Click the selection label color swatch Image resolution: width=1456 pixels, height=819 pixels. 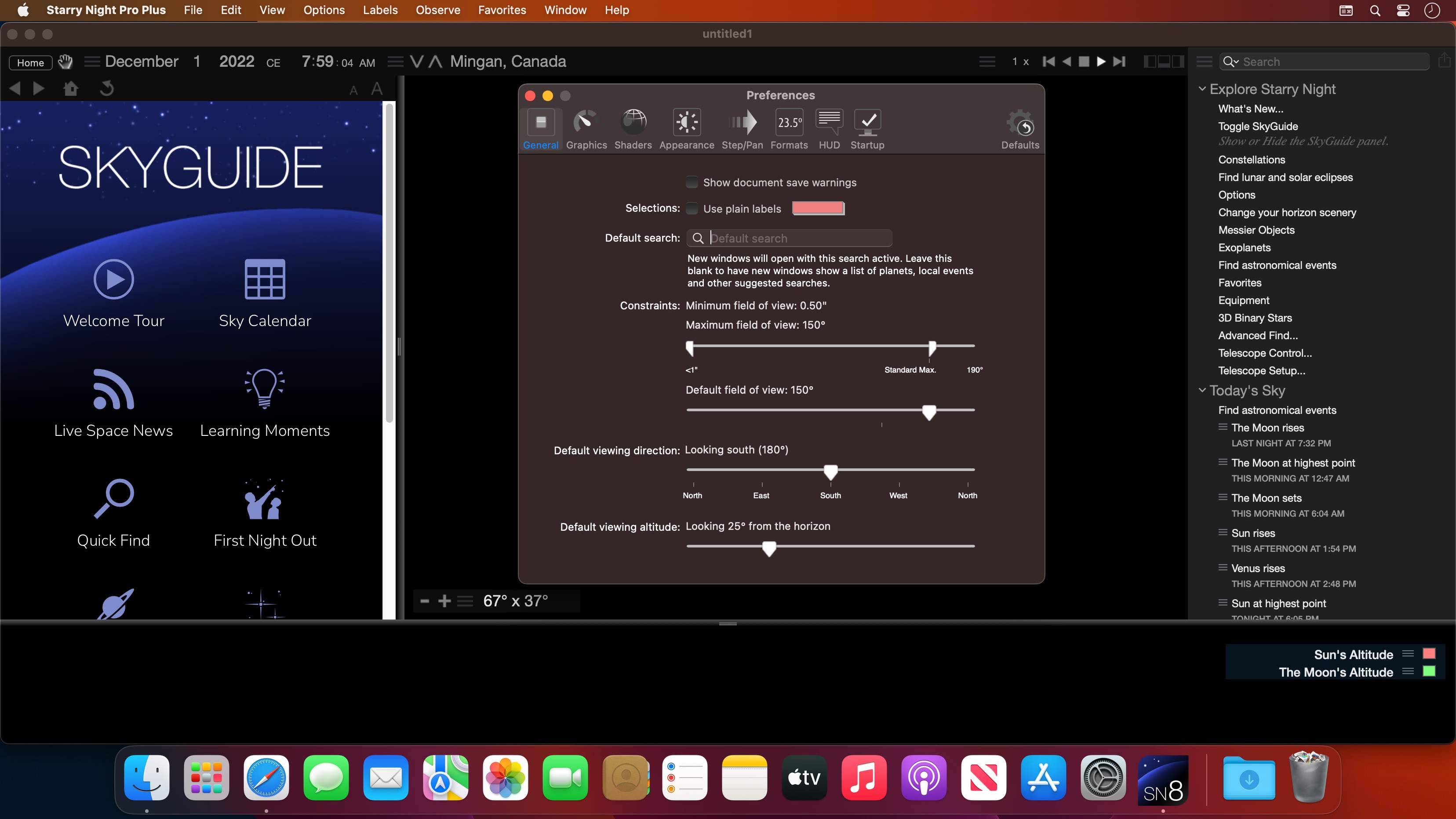click(x=818, y=208)
